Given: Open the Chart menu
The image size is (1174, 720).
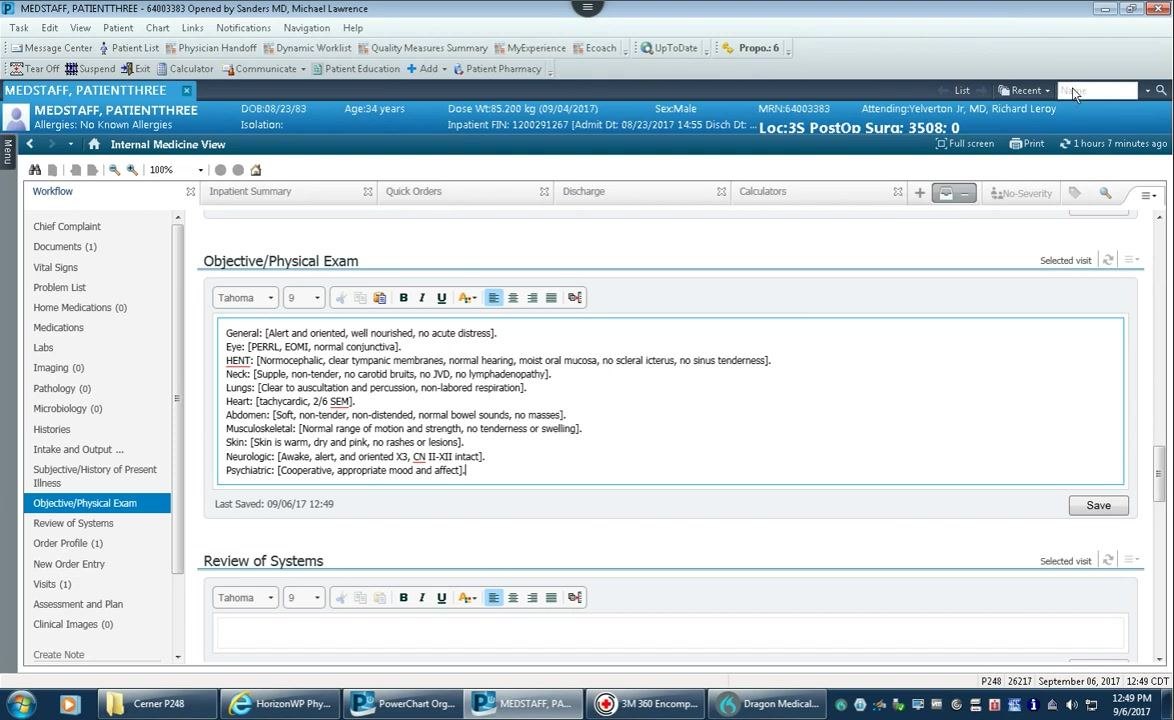Looking at the screenshot, I should [157, 28].
